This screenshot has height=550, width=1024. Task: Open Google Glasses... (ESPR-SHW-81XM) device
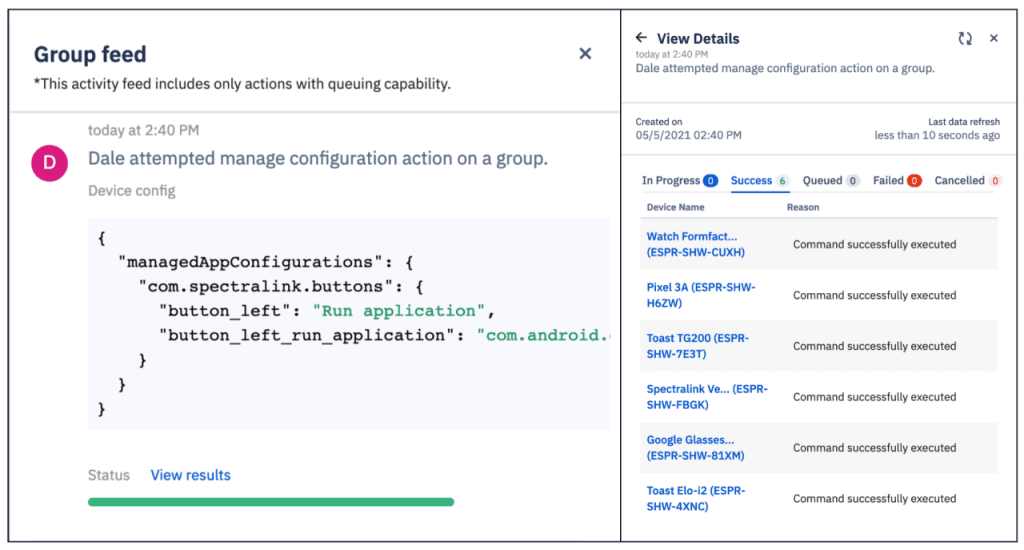pyautogui.click(x=696, y=448)
